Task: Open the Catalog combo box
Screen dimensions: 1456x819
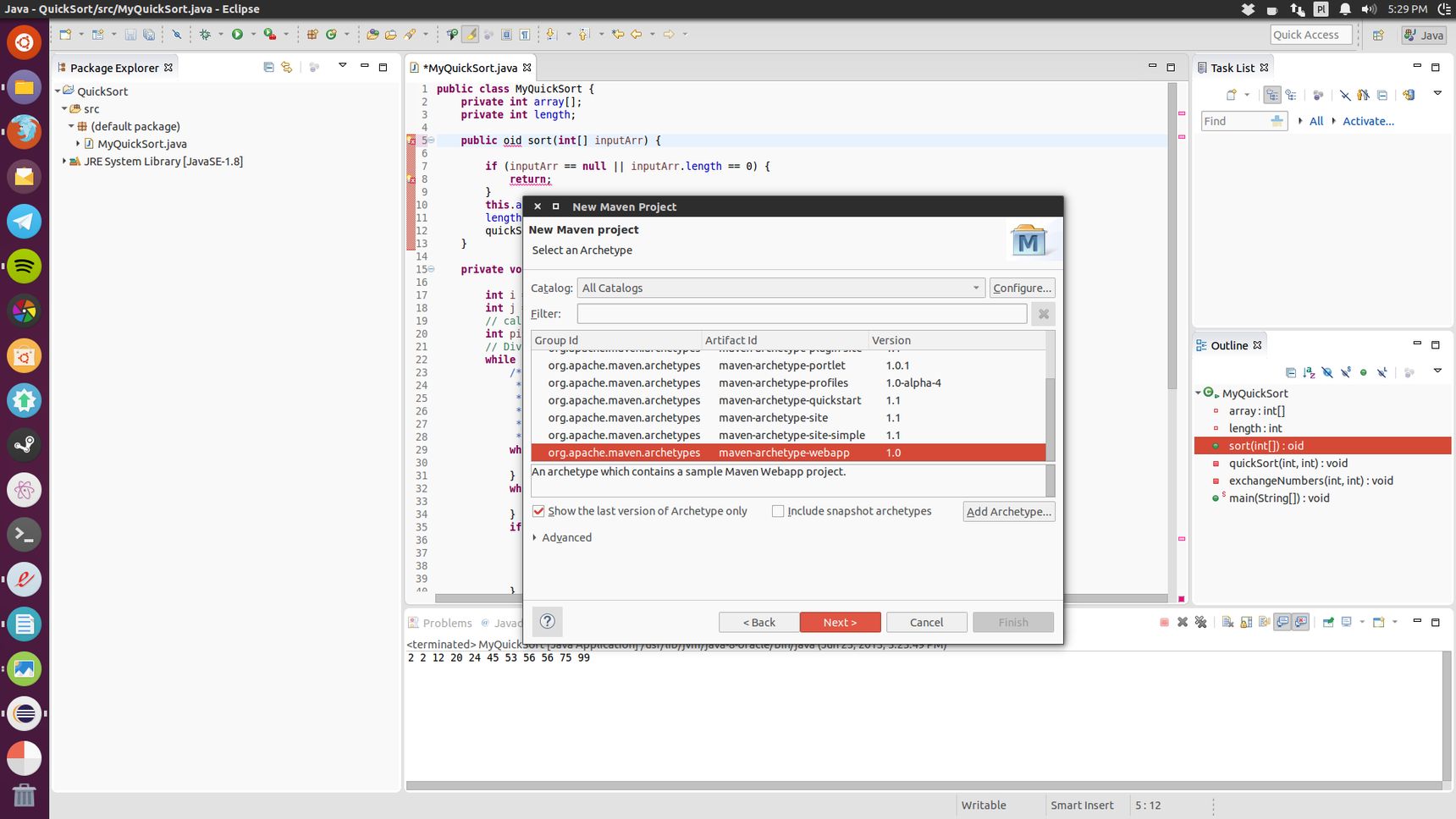Action: pyautogui.click(x=780, y=288)
